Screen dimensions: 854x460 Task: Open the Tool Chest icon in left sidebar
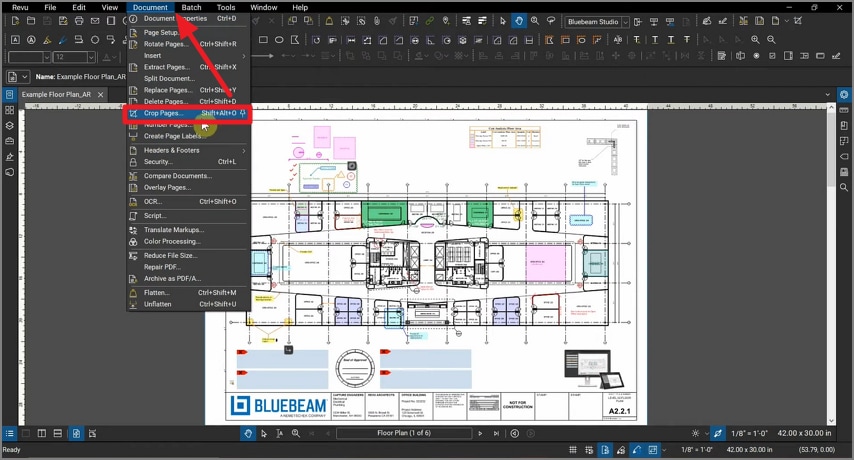[9, 141]
